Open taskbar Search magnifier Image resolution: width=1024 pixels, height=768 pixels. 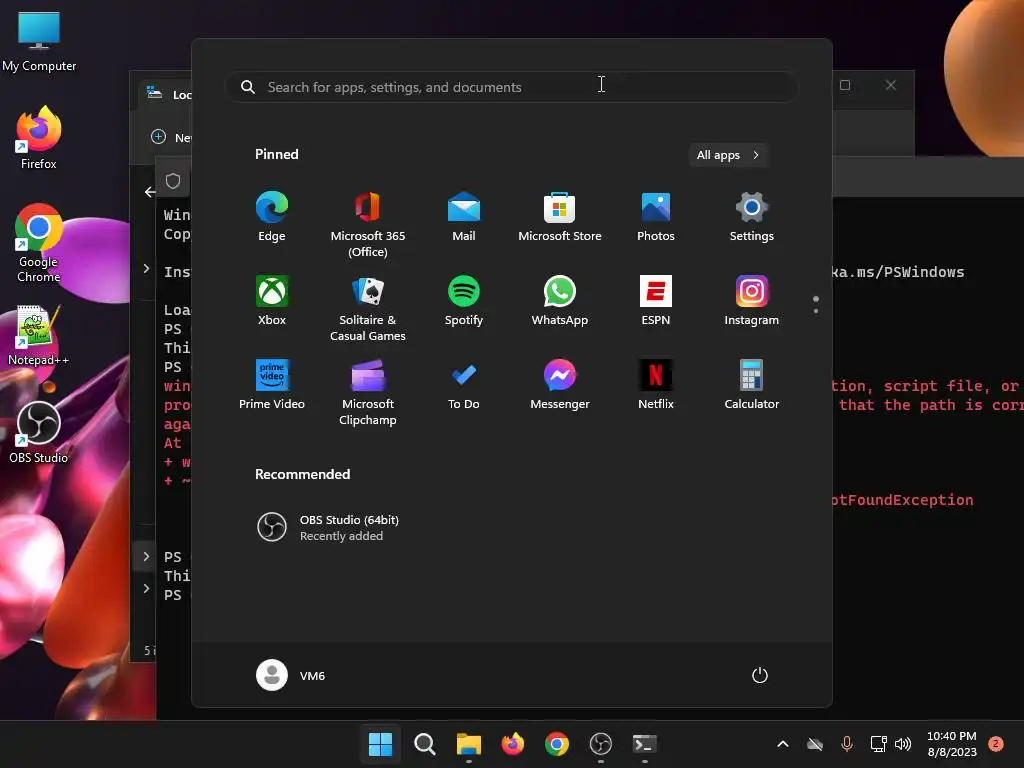point(424,744)
